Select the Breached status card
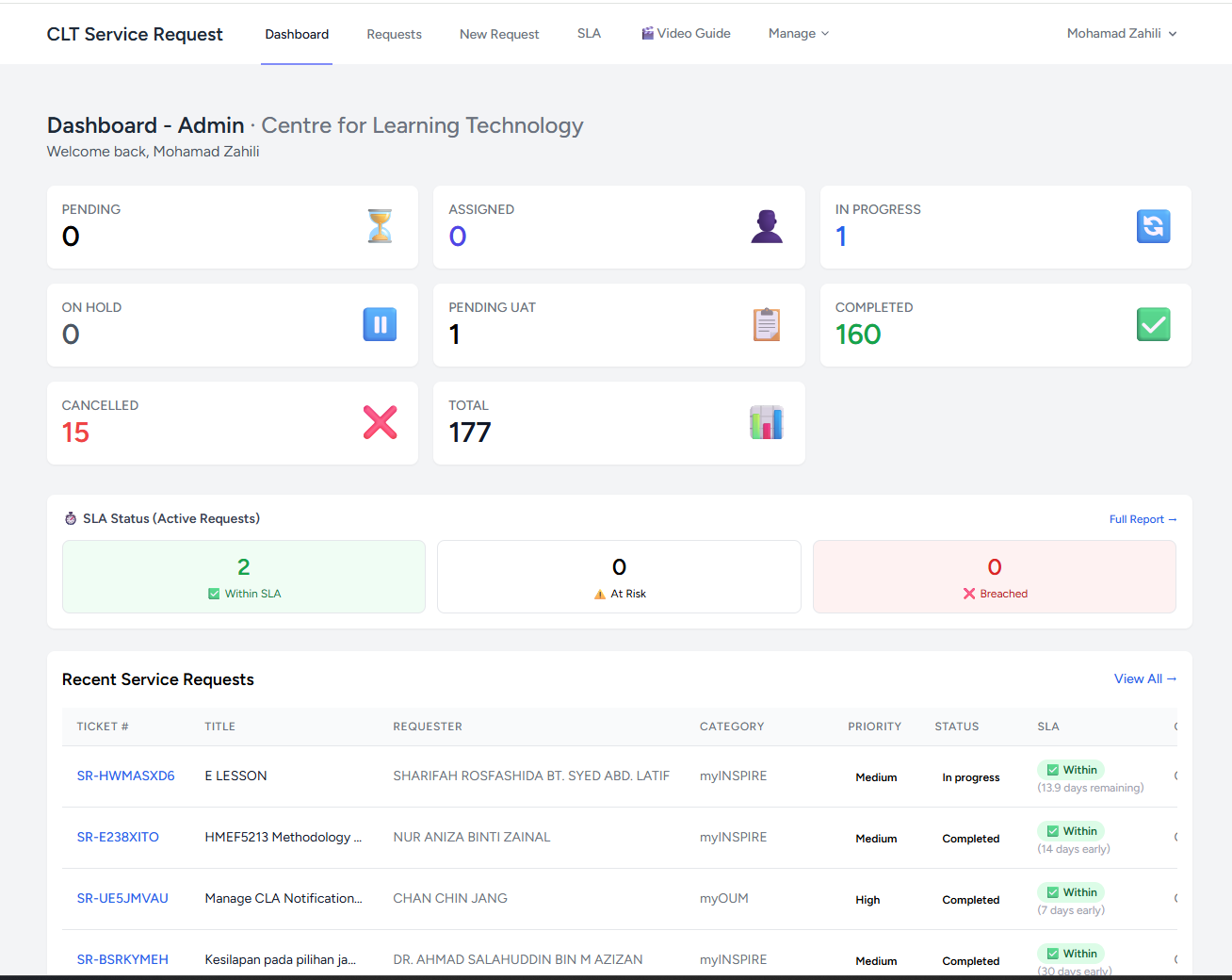The image size is (1232, 980). [x=995, y=577]
